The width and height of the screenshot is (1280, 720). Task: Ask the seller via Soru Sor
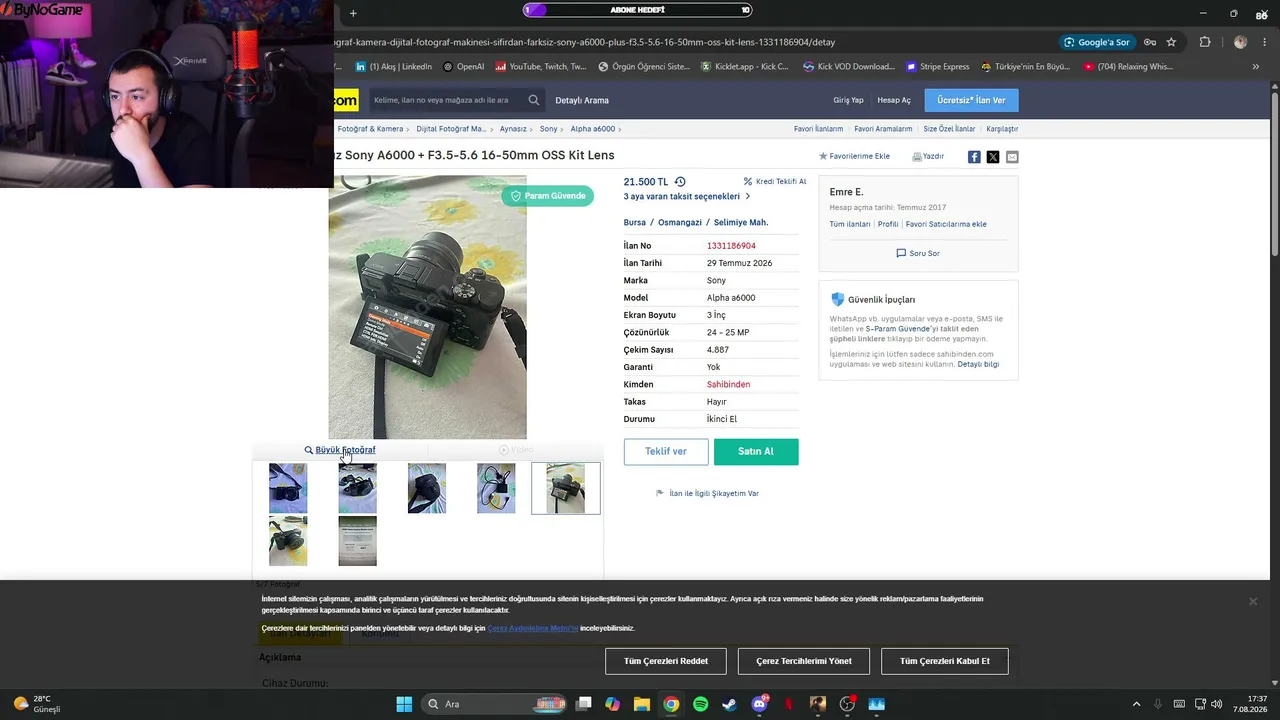pyautogui.click(x=918, y=253)
